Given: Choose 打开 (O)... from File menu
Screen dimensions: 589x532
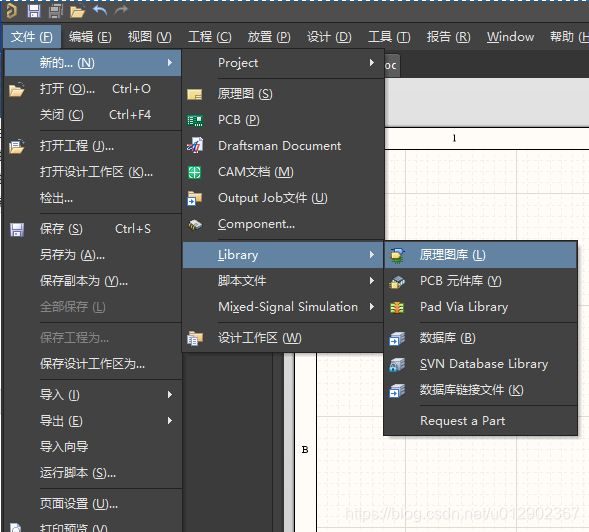Looking at the screenshot, I should pos(93,89).
